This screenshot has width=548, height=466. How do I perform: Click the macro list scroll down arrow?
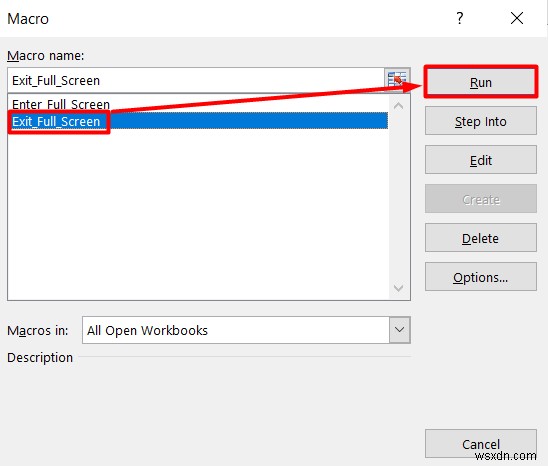point(398,288)
